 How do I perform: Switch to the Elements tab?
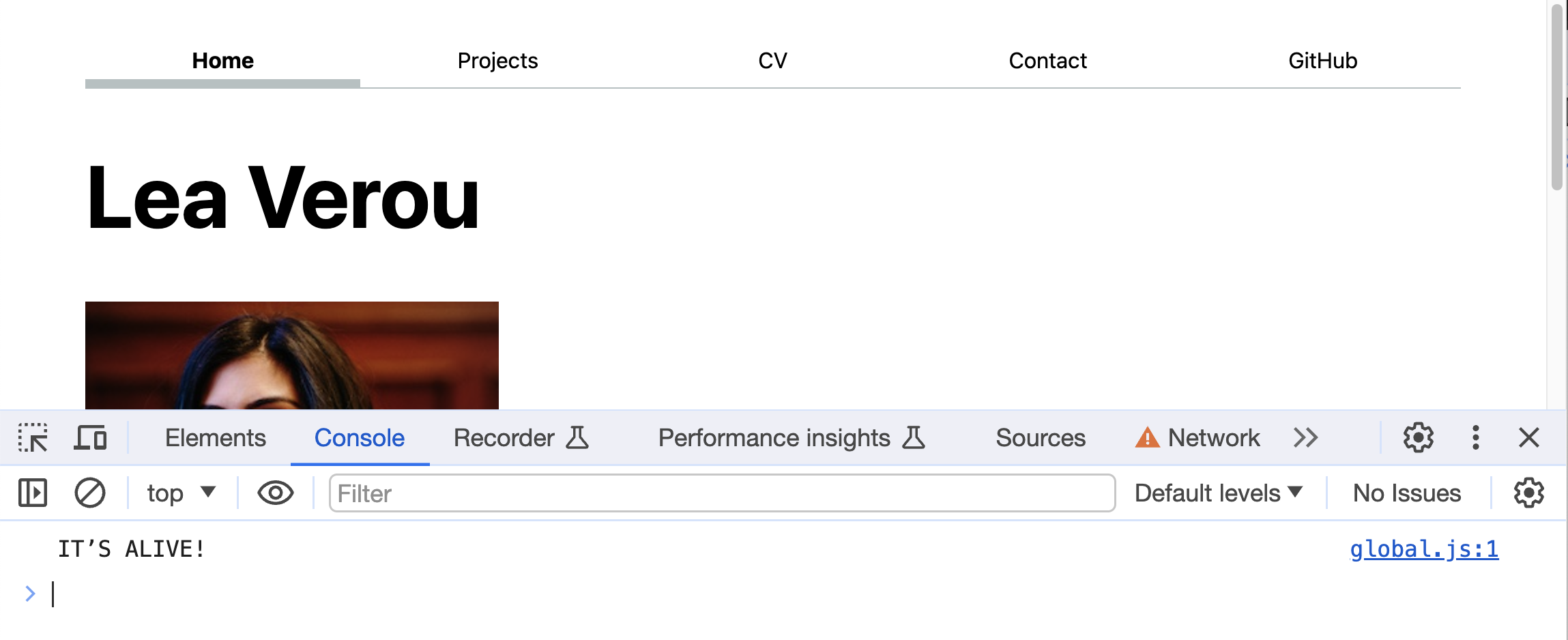pos(215,437)
